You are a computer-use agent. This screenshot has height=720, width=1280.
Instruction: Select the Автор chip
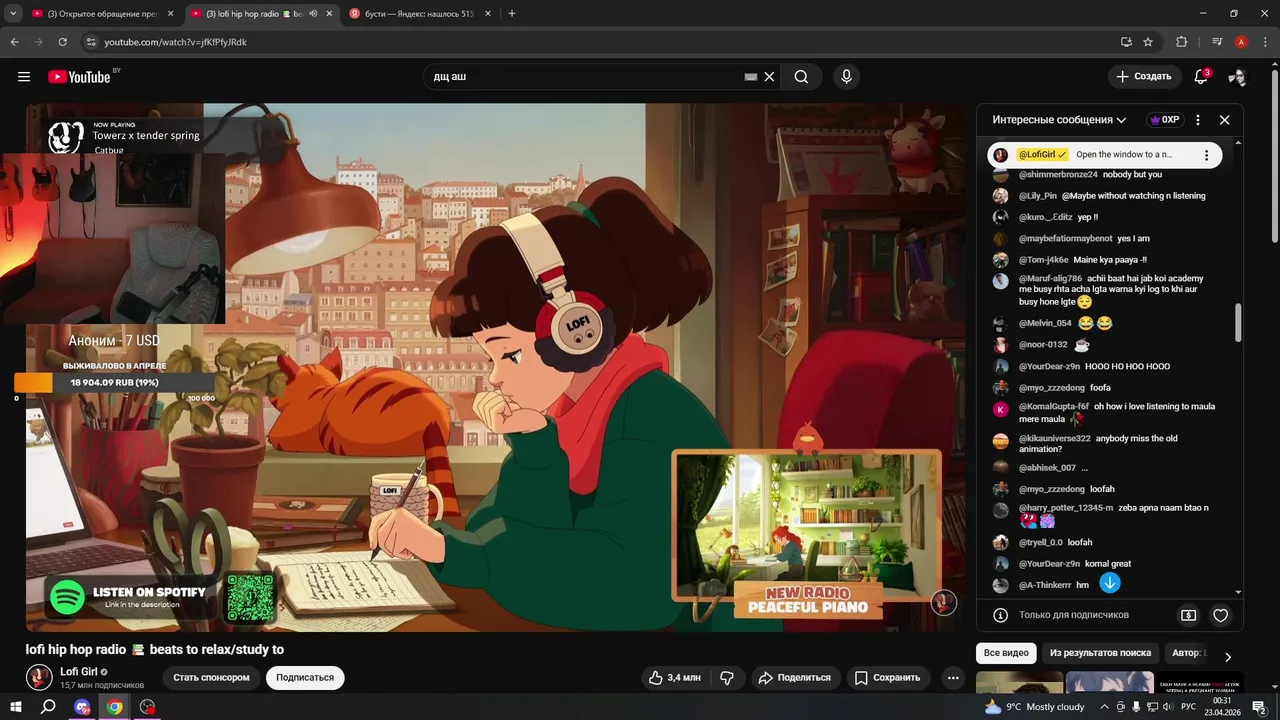coord(1188,653)
